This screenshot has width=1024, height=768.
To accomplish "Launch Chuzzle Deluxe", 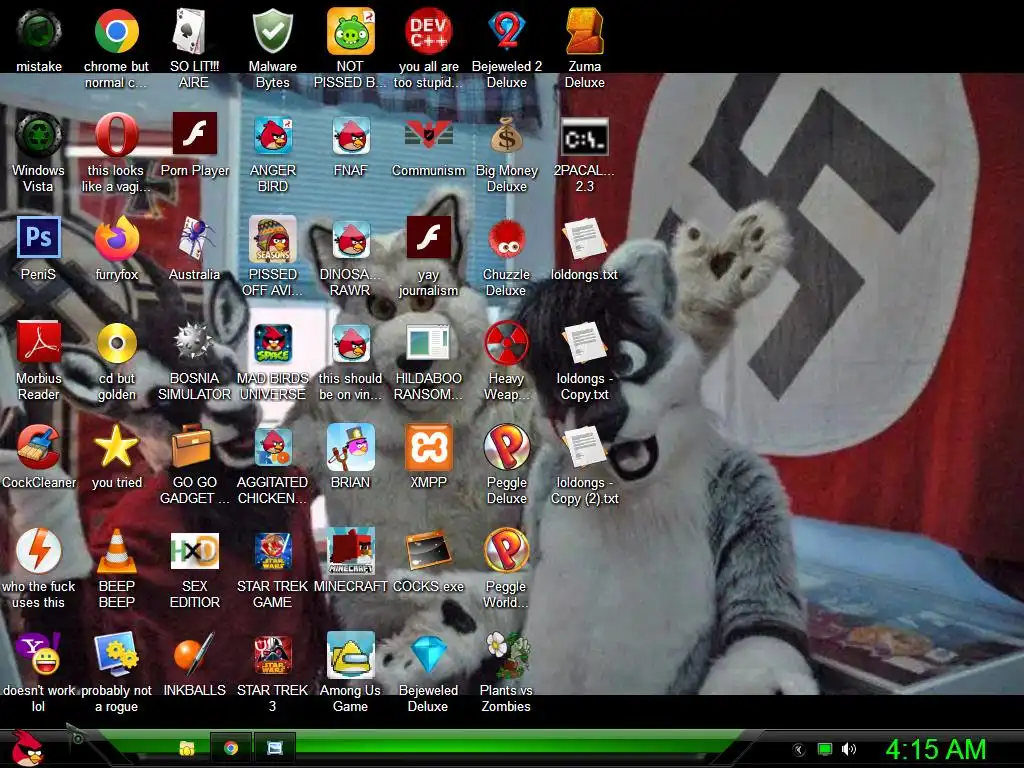I will point(506,238).
